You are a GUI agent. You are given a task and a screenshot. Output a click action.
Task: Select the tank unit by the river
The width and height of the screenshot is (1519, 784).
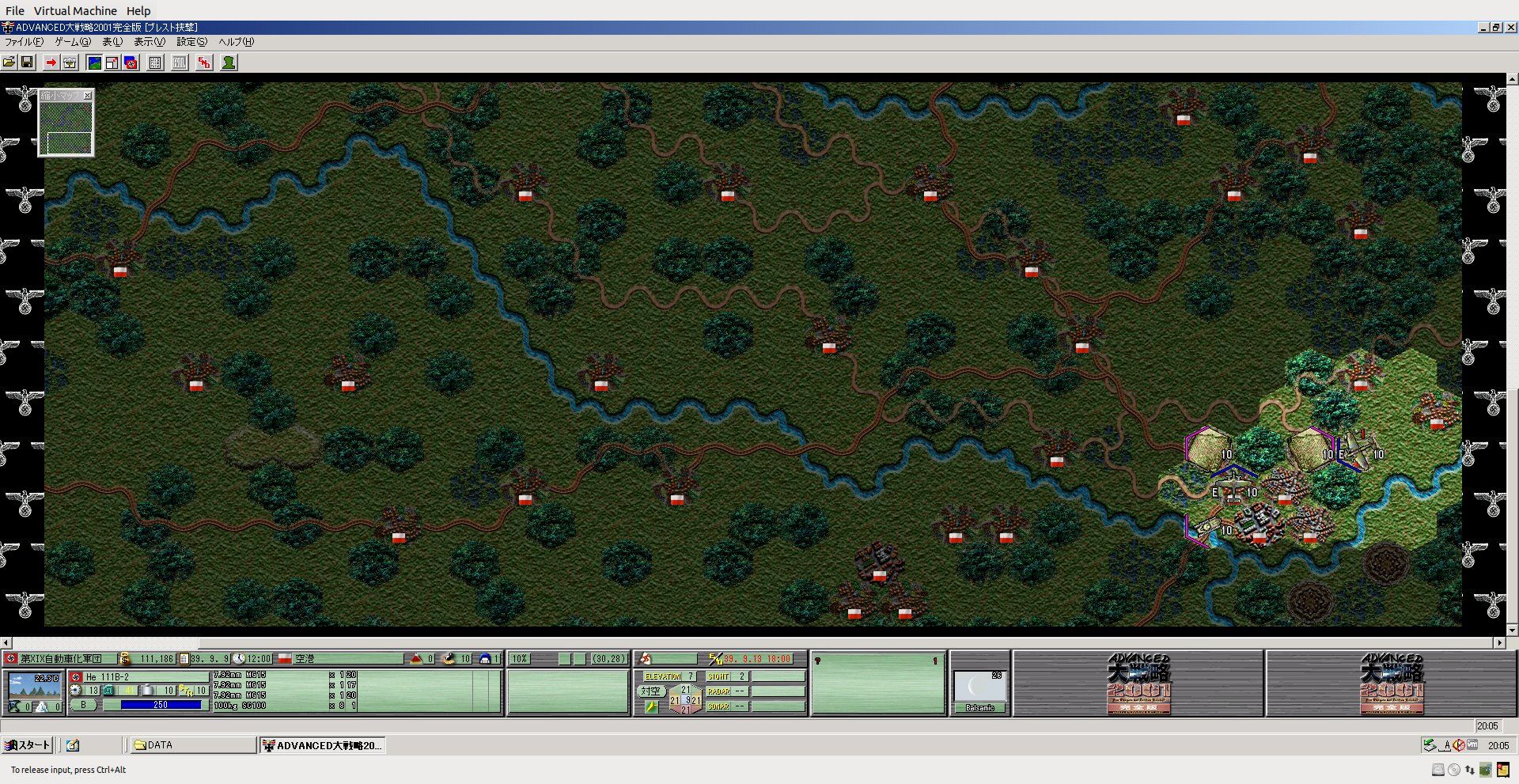[1208, 526]
